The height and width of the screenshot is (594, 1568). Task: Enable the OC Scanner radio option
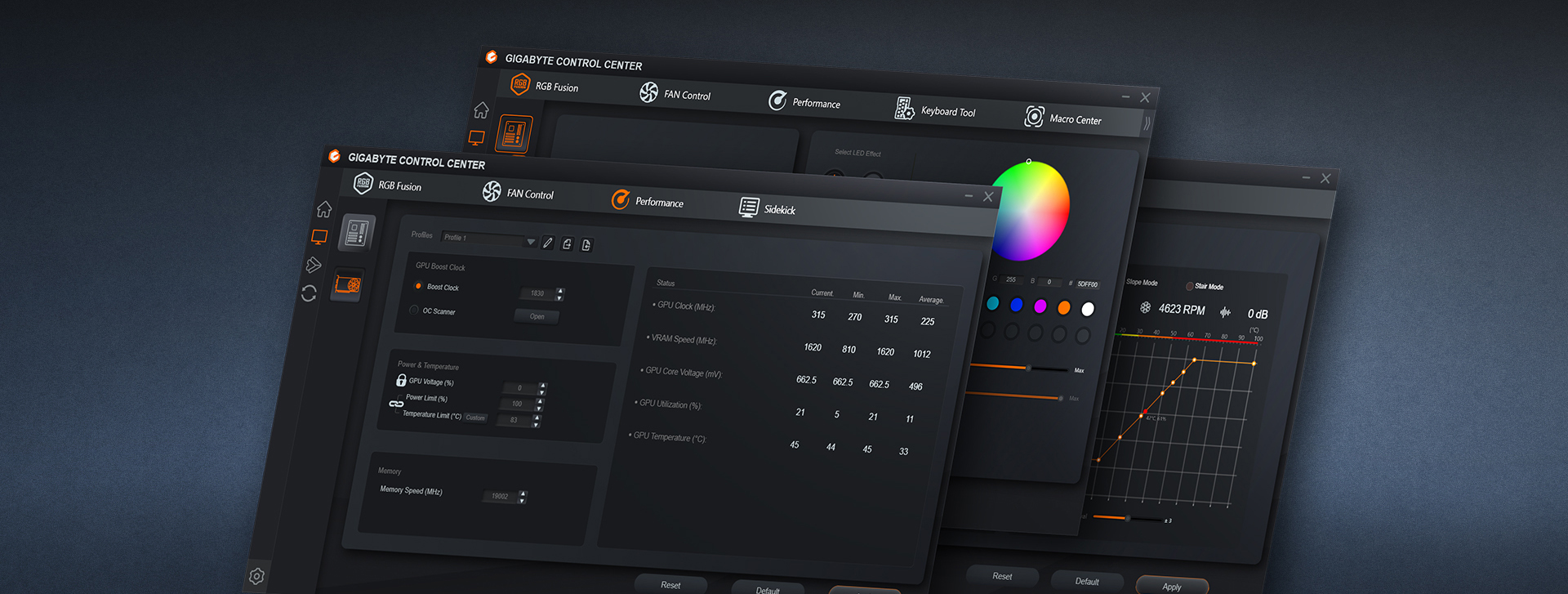pyautogui.click(x=414, y=310)
